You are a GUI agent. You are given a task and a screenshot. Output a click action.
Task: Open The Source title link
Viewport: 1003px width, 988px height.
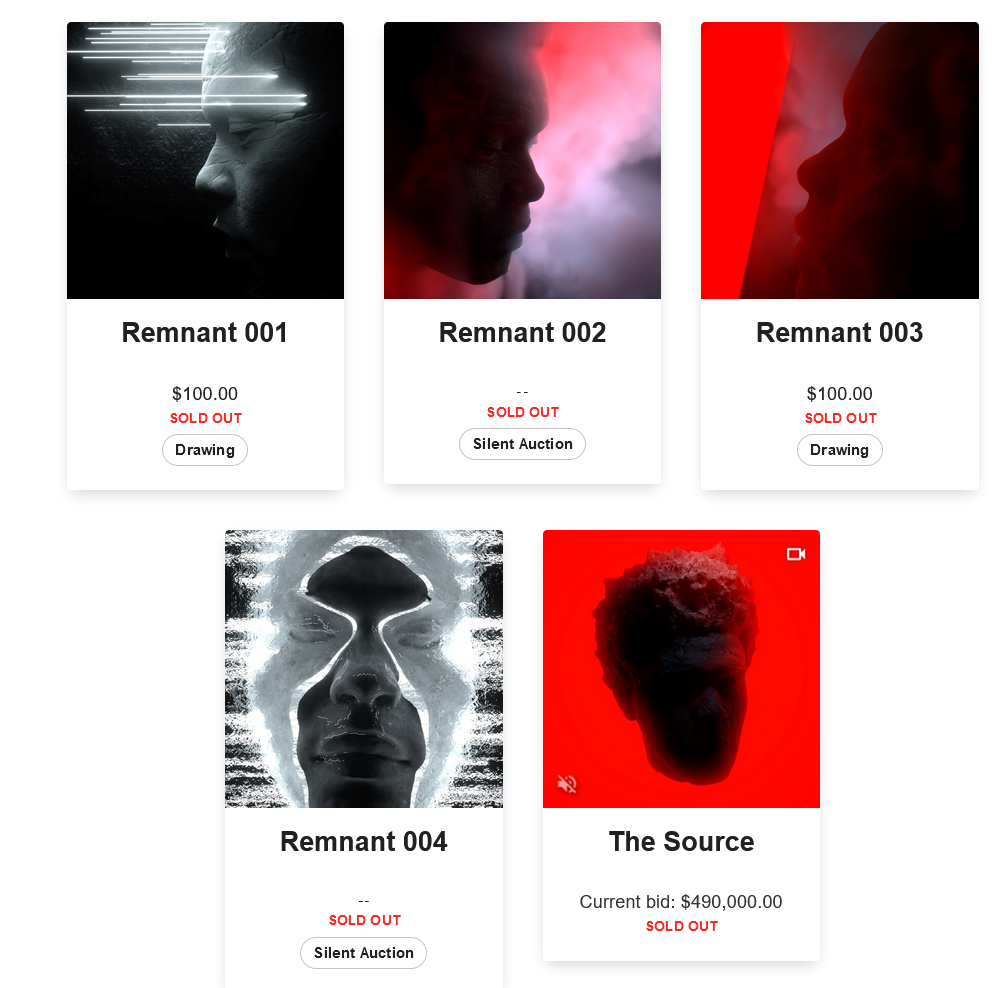[x=681, y=842]
